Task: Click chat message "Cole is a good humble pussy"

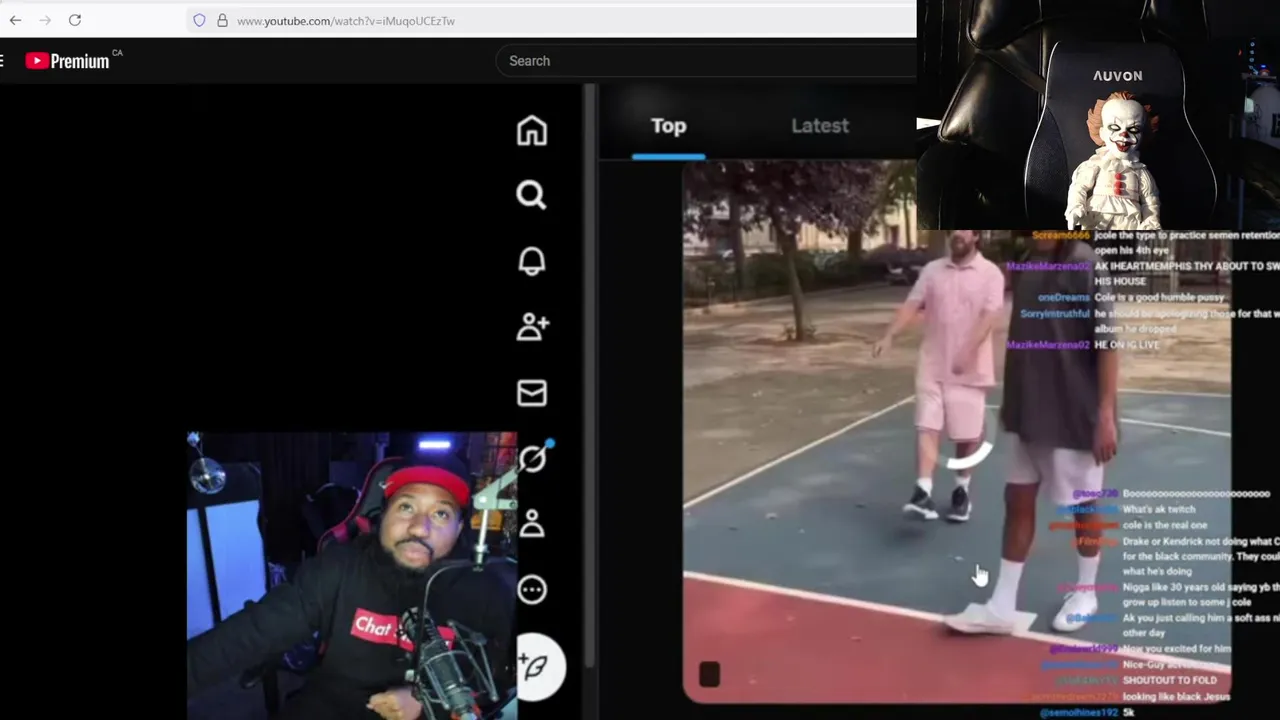Action: click(x=1161, y=297)
